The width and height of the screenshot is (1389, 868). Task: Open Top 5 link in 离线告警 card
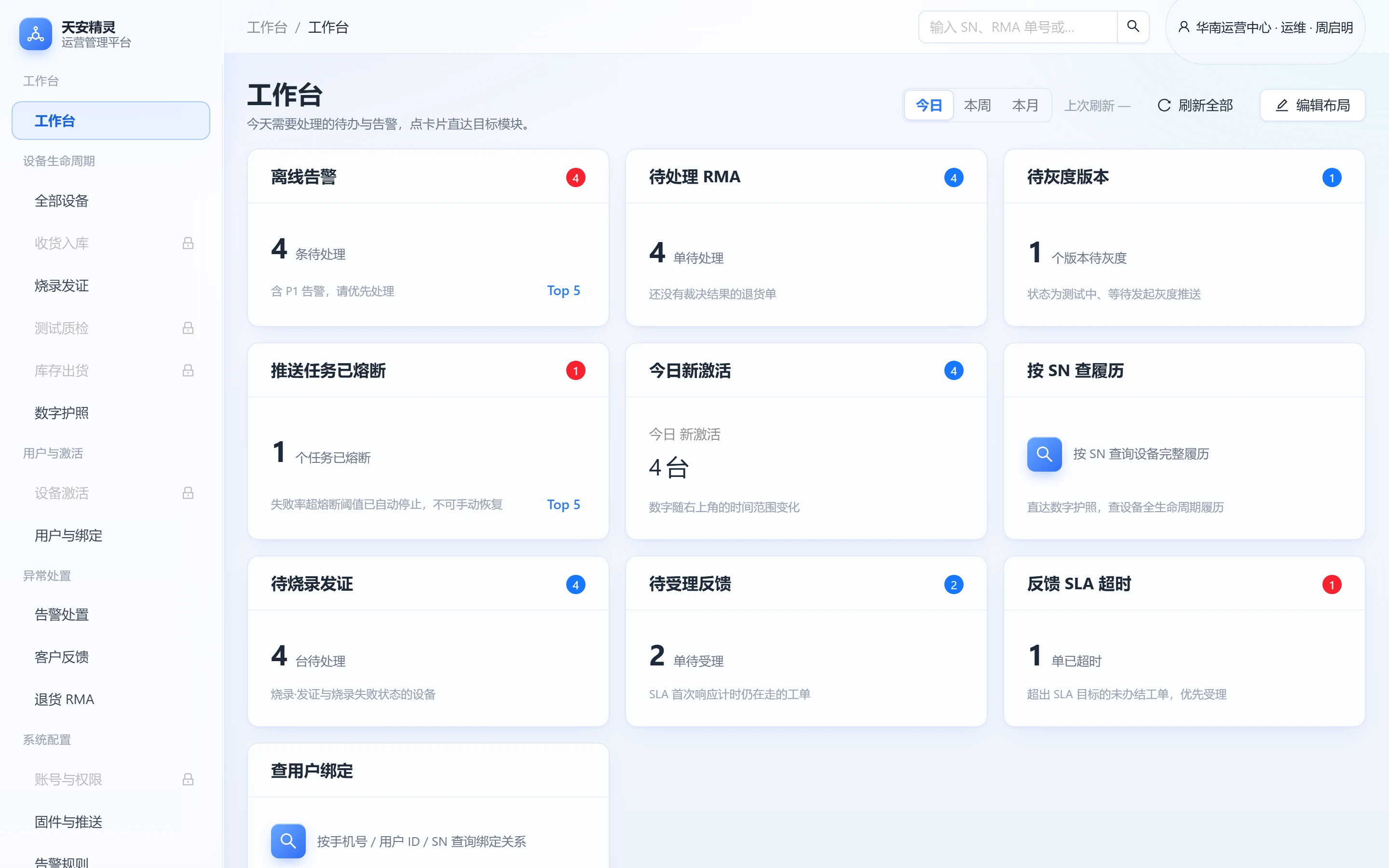563,290
